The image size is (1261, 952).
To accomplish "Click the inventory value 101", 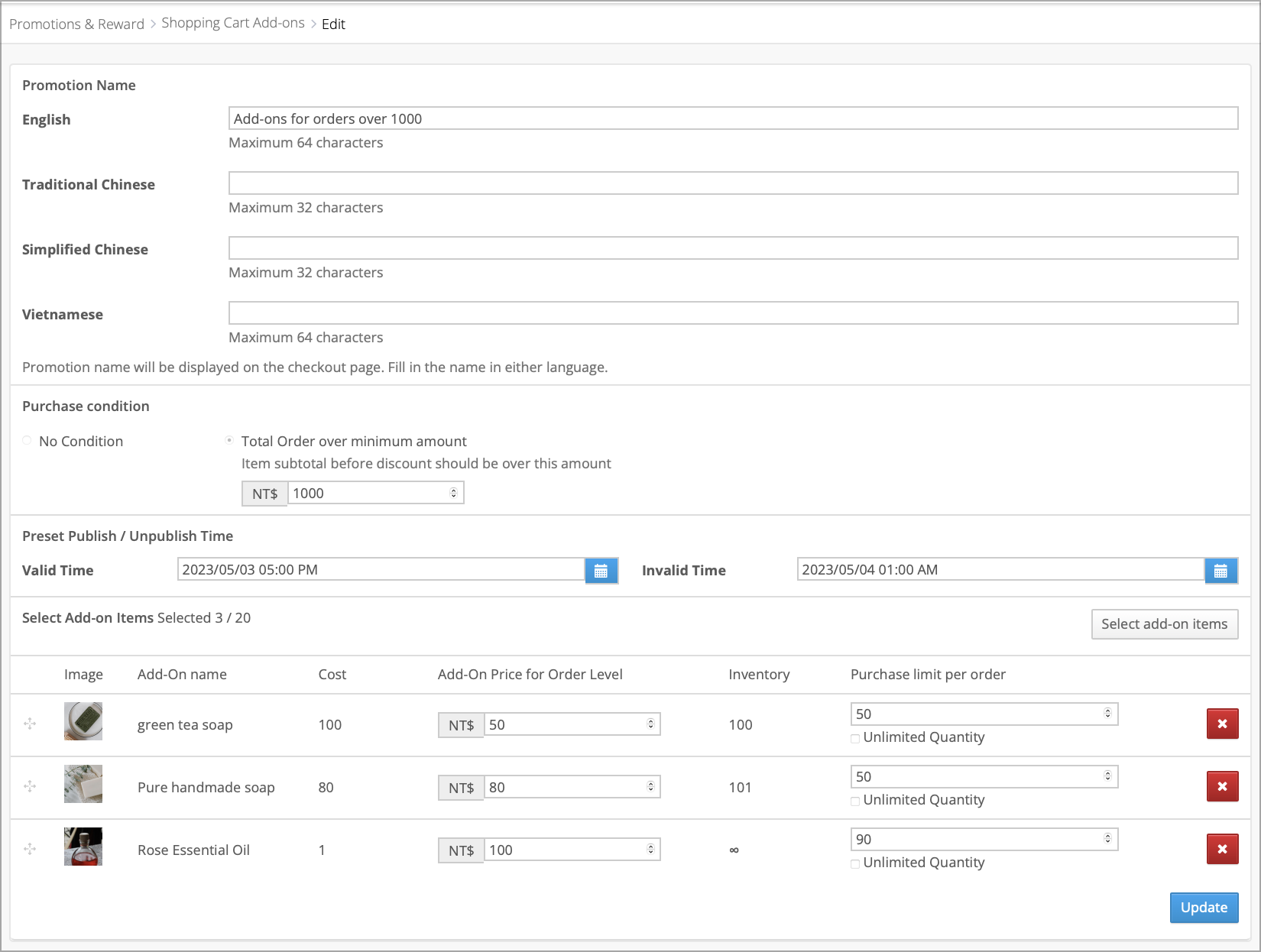I will [x=740, y=788].
